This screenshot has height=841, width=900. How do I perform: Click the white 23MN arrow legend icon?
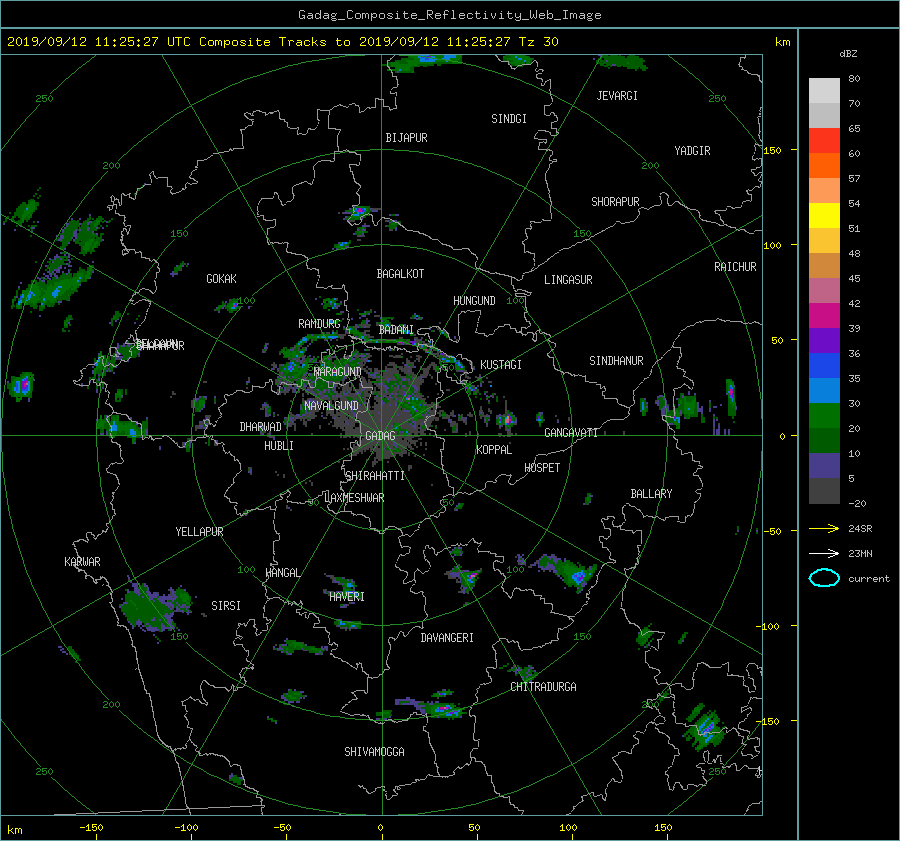coord(824,554)
